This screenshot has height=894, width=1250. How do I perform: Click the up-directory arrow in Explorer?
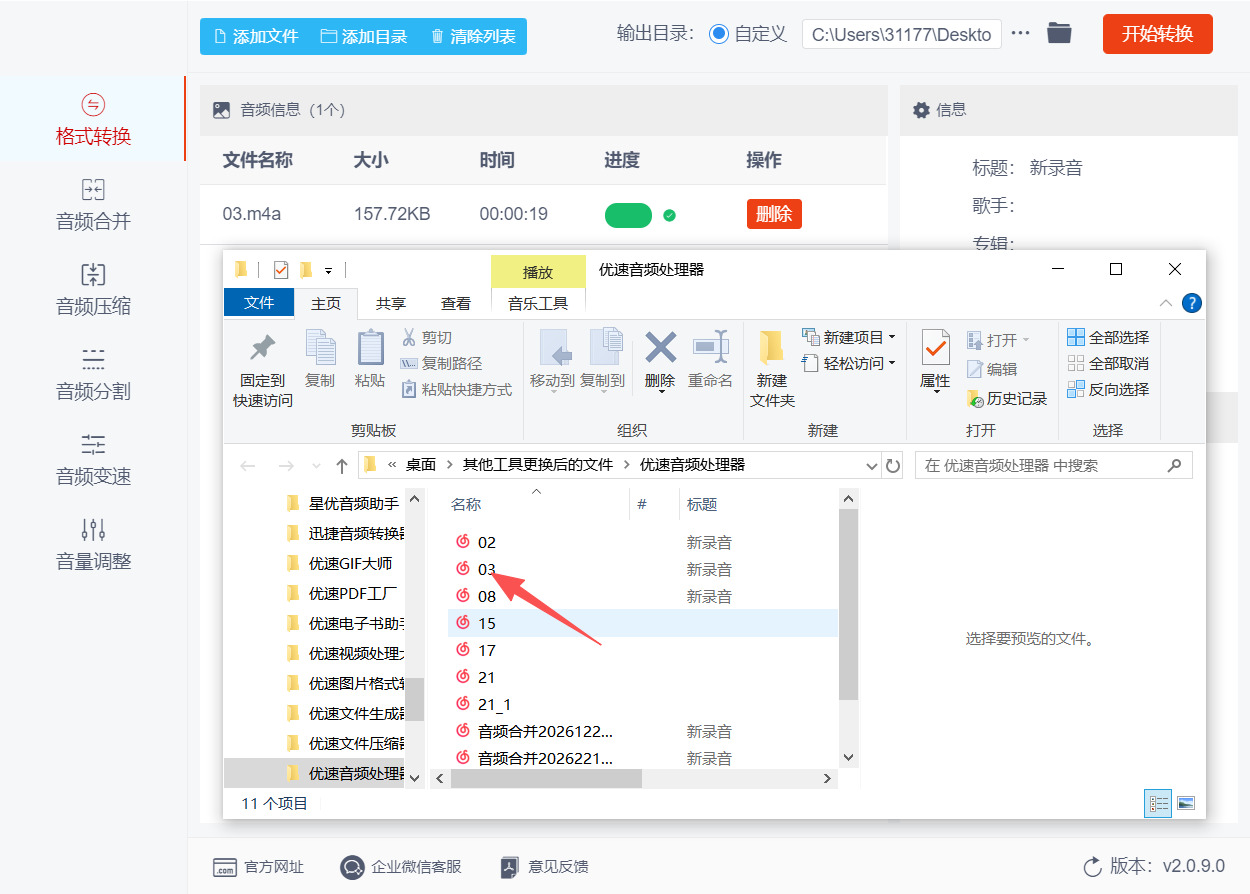tap(342, 466)
